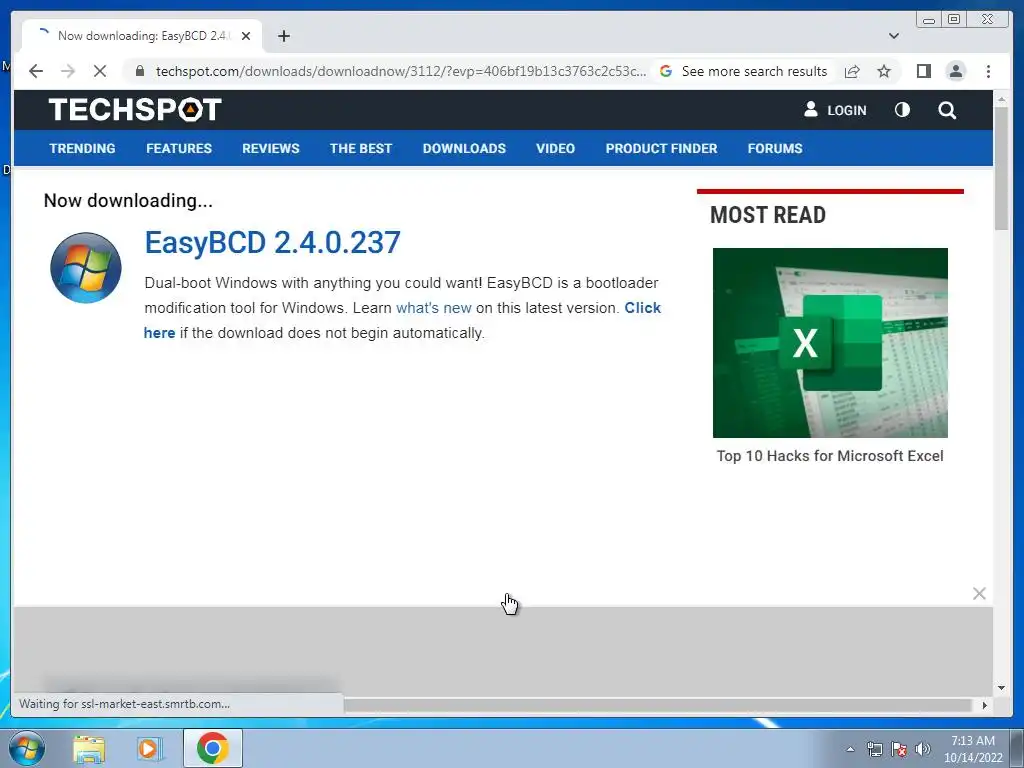Click the 'Now downloading...' heading

128,200
